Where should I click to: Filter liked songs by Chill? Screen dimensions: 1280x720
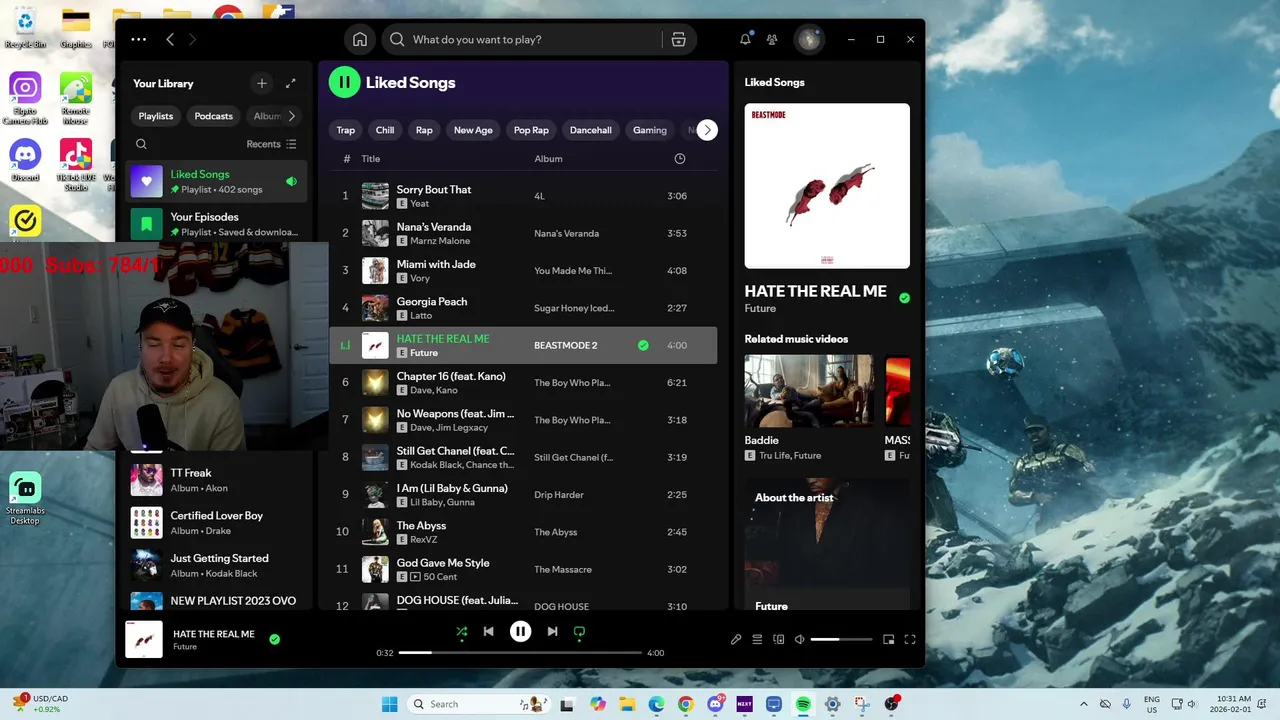tap(385, 130)
